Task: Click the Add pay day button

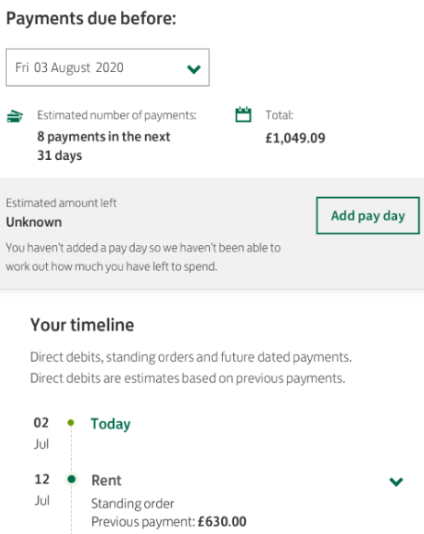Action: [367, 215]
